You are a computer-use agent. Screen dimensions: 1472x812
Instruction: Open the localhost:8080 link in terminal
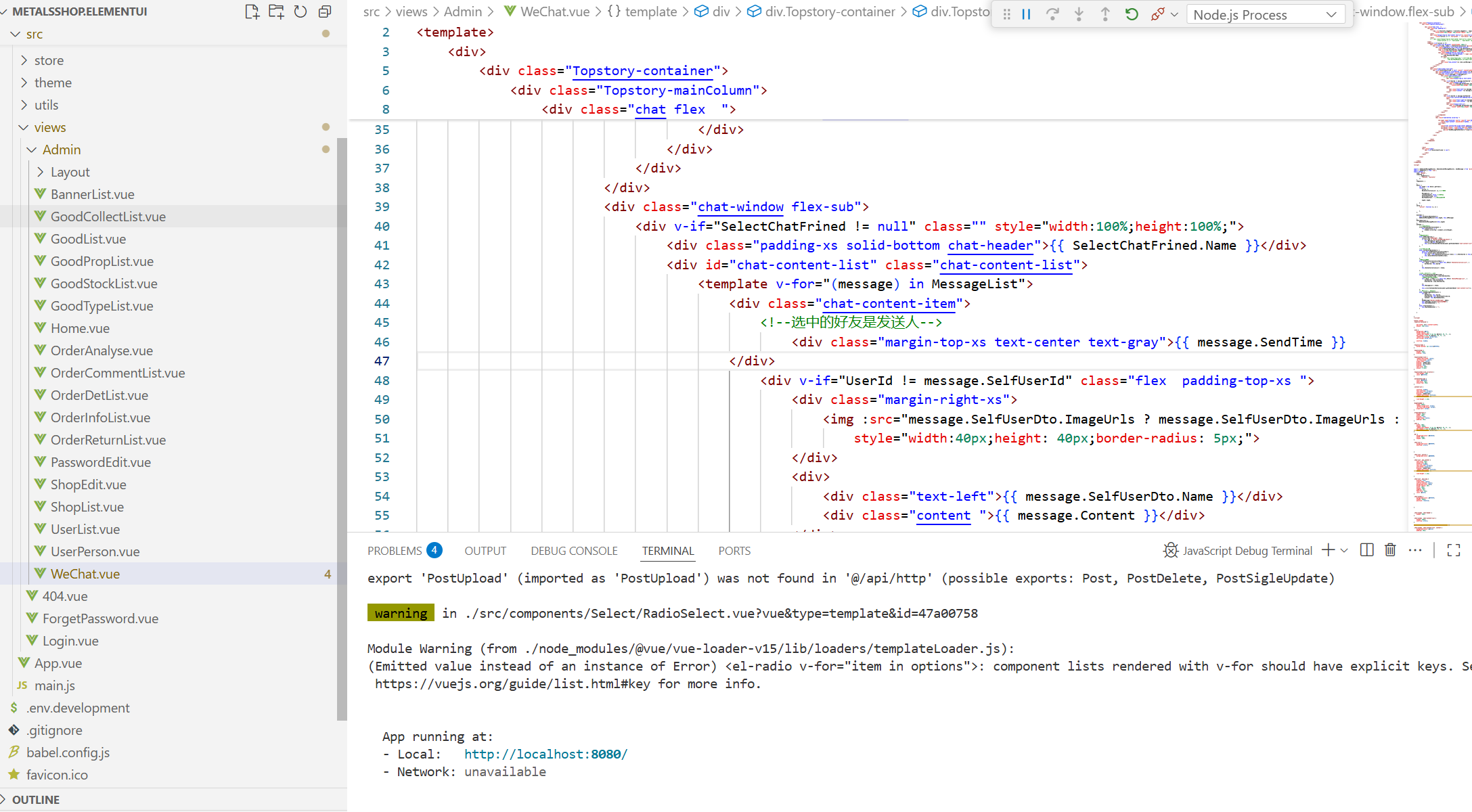click(x=545, y=754)
